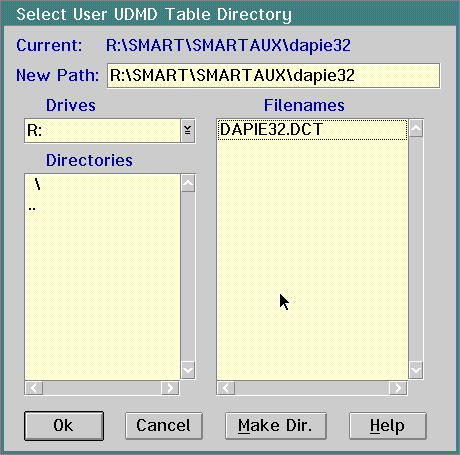Click the Directories list scroll up arrow
Viewport: 460px width, 455px height.
click(188, 183)
